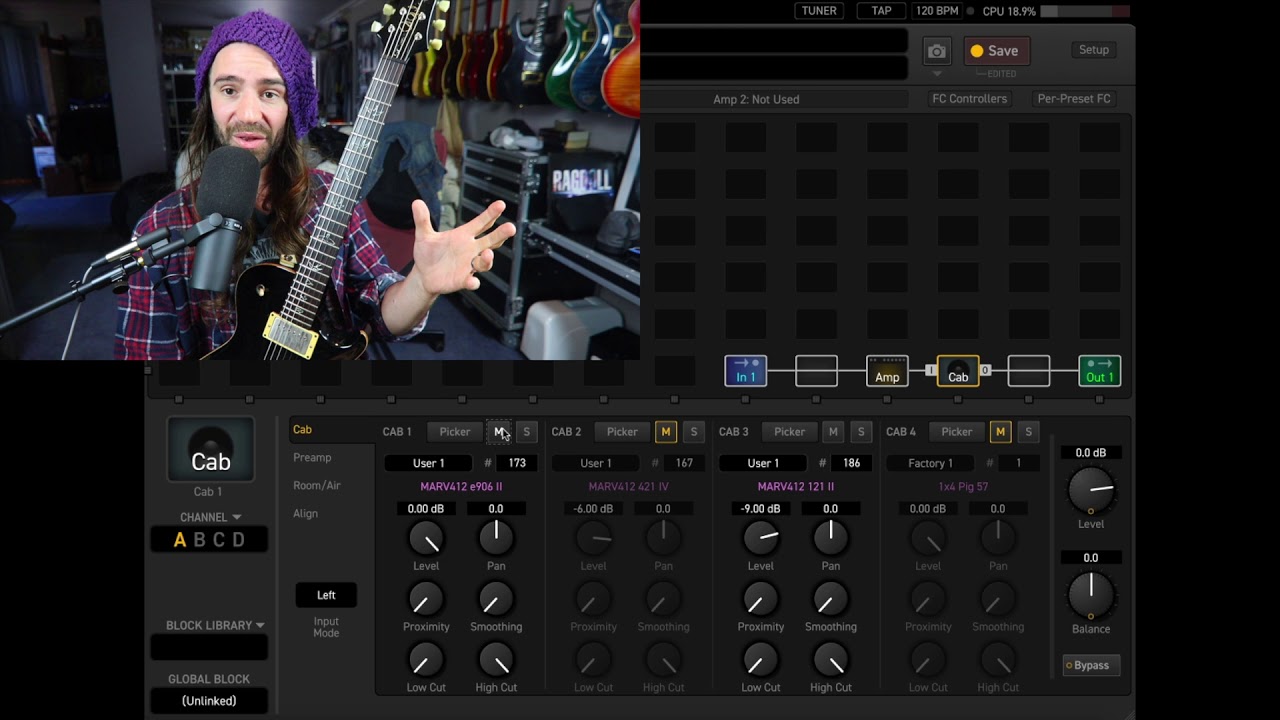Viewport: 1280px width, 720px height.
Task: Click the CAB 3 level value -9.00 dB
Action: [761, 509]
